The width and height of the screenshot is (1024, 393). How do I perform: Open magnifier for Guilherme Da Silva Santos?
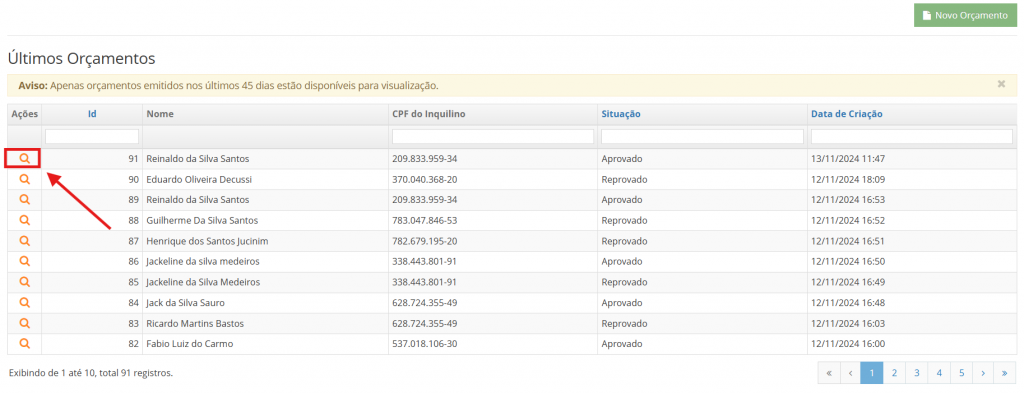click(x=24, y=220)
